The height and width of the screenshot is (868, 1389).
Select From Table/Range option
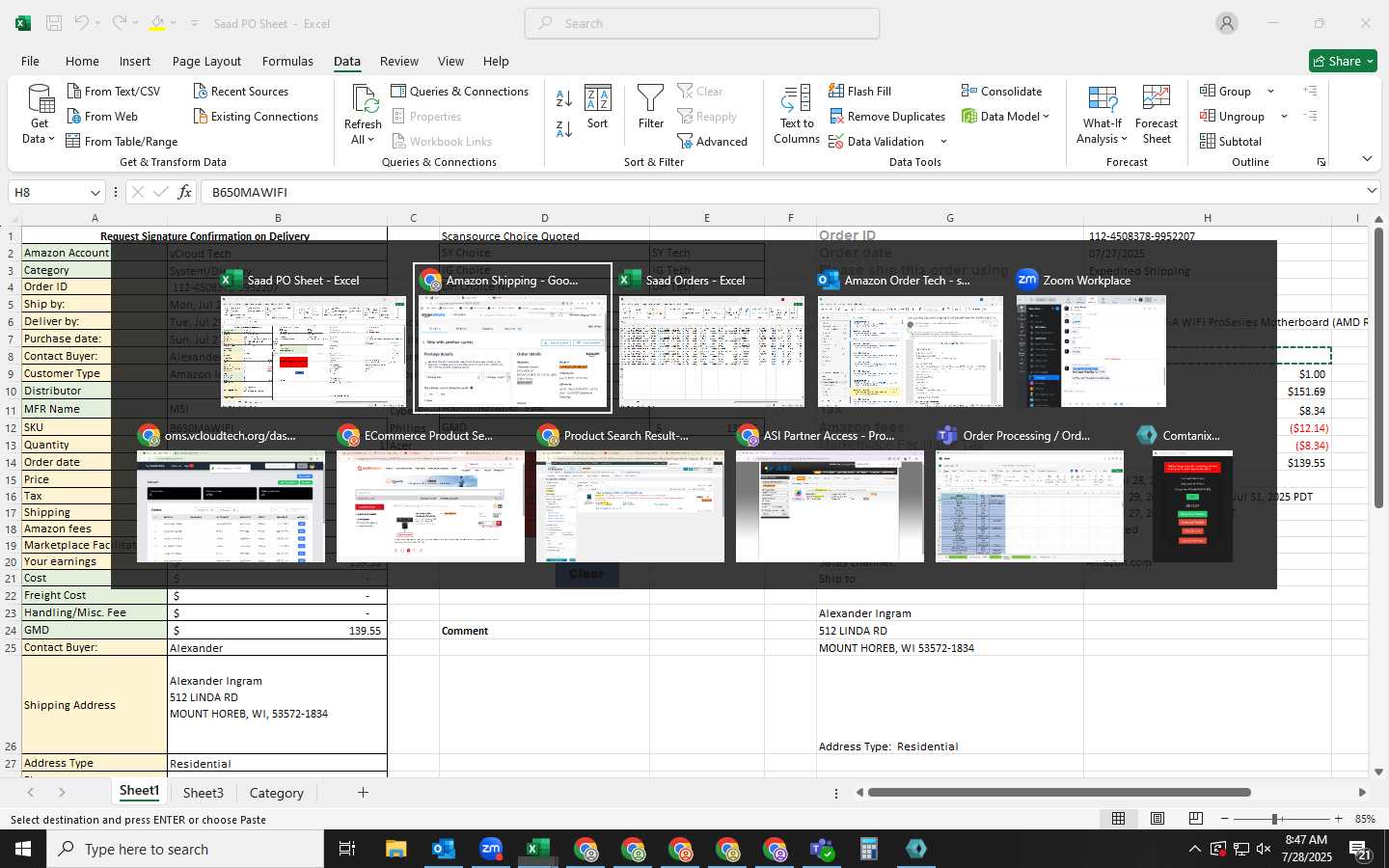(122, 142)
